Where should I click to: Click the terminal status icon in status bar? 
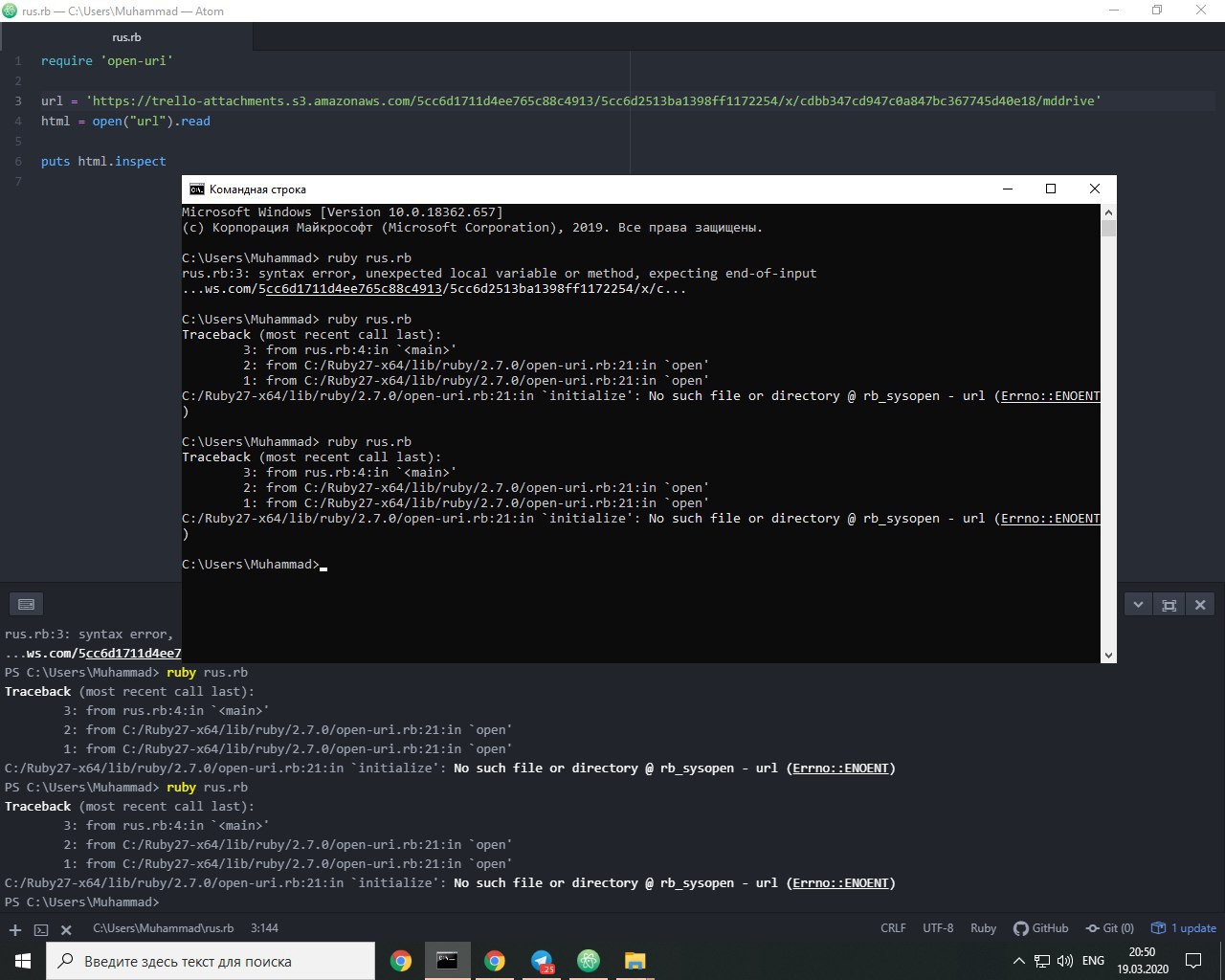41,929
